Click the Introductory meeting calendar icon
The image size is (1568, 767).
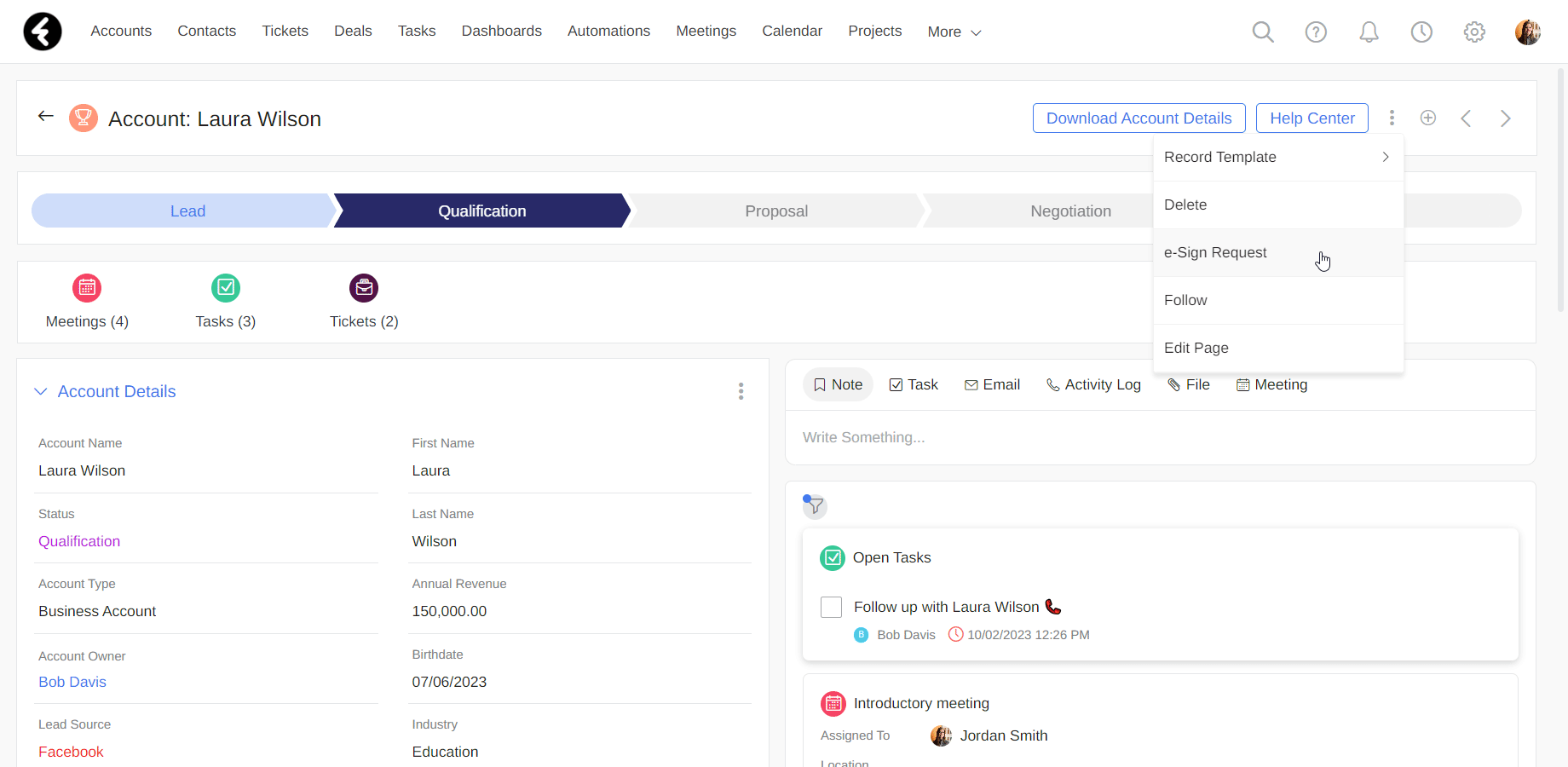tap(833, 704)
